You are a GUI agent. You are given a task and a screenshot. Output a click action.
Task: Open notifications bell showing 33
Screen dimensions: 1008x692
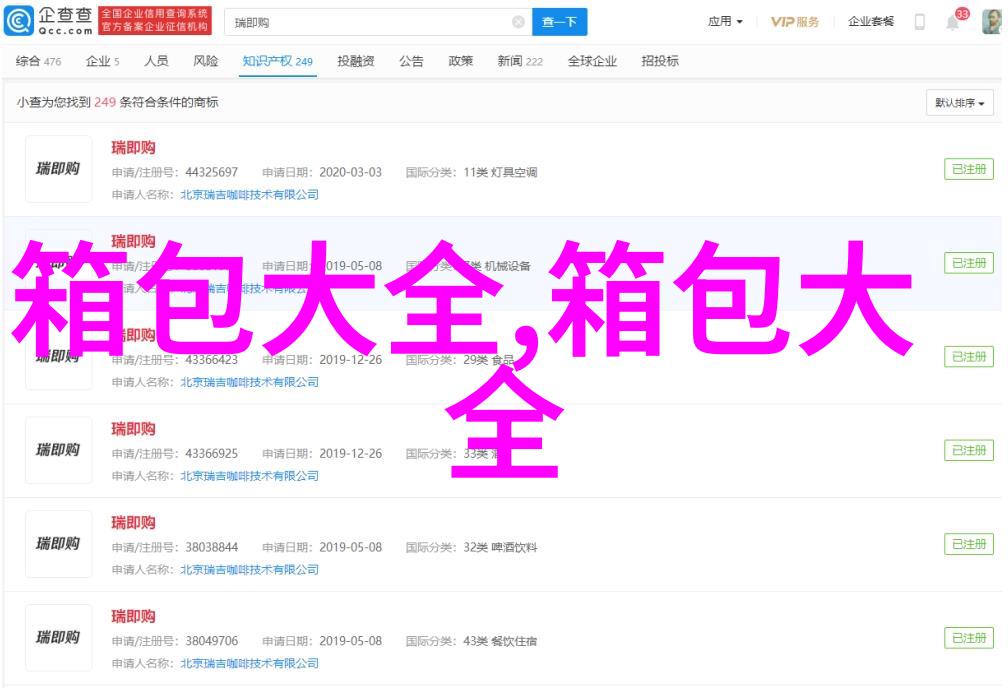point(953,22)
